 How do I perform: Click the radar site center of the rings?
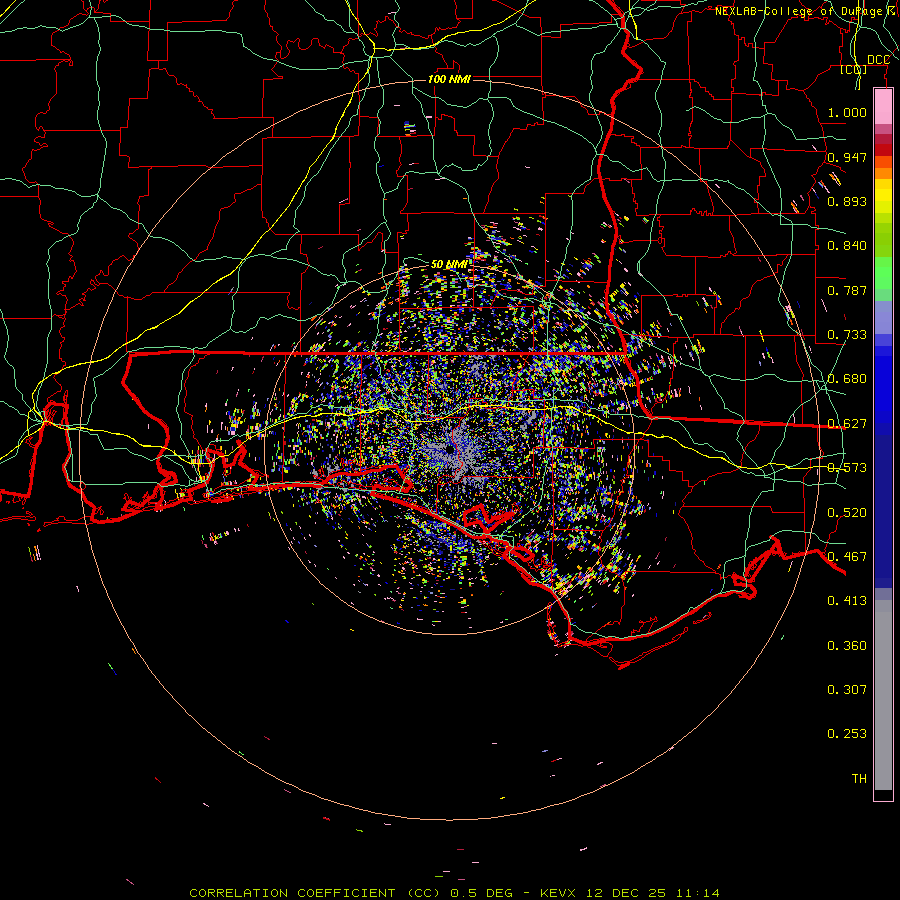(449, 450)
